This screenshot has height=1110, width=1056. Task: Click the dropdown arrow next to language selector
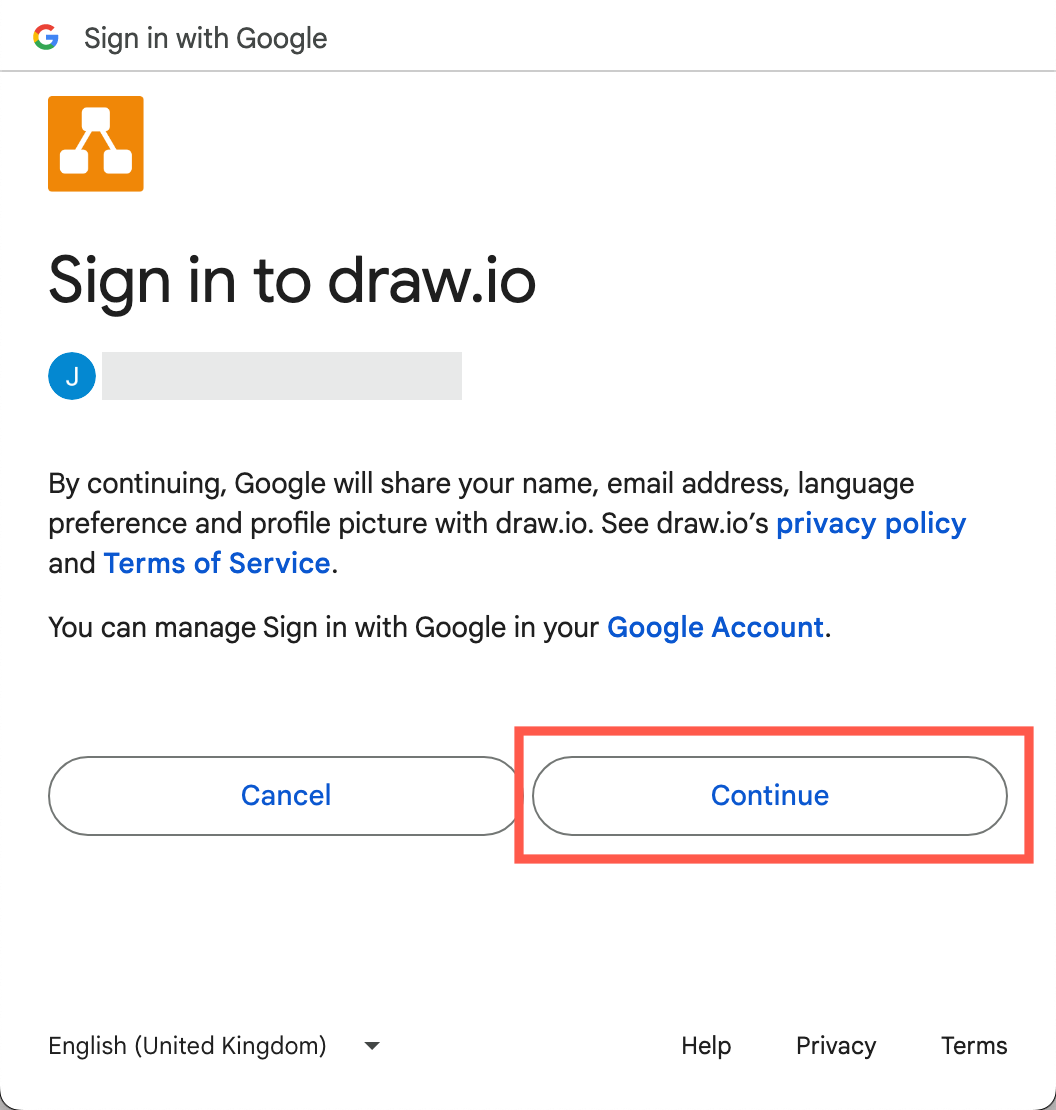coord(371,1045)
